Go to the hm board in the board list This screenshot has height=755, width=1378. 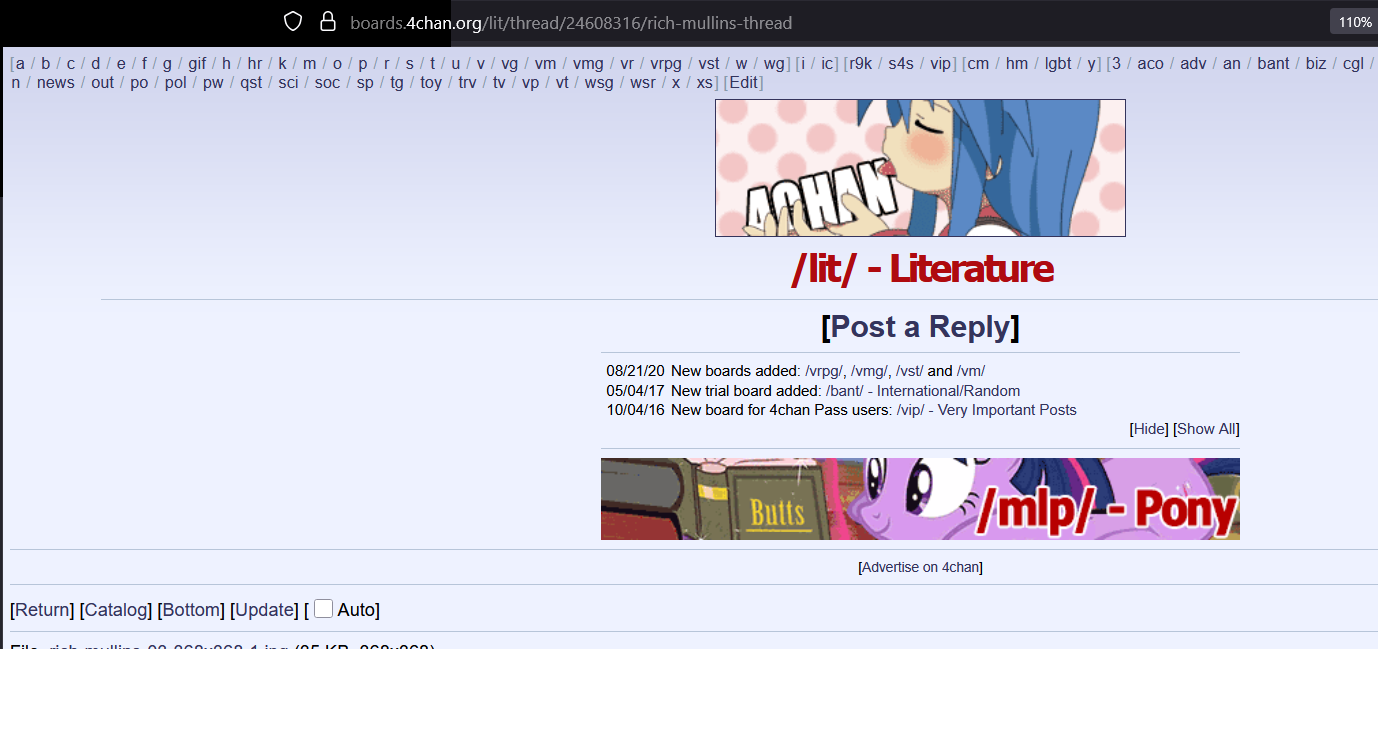pos(1017,64)
